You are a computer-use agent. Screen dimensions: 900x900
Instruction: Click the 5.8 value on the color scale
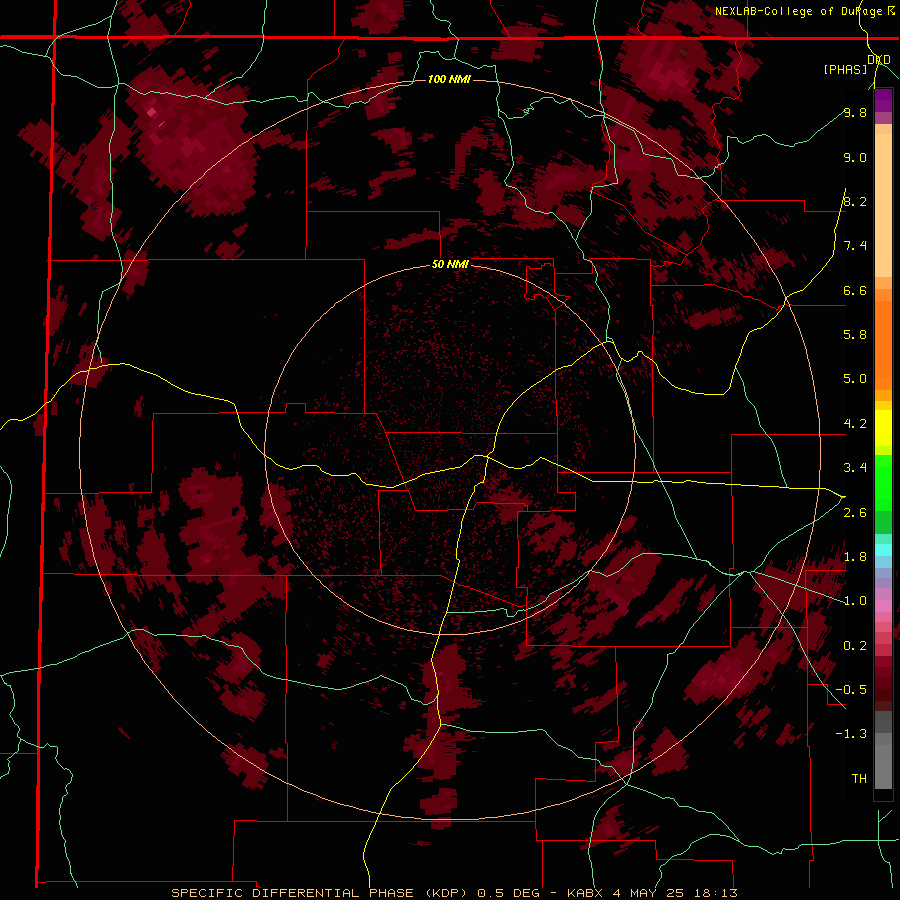(855, 334)
